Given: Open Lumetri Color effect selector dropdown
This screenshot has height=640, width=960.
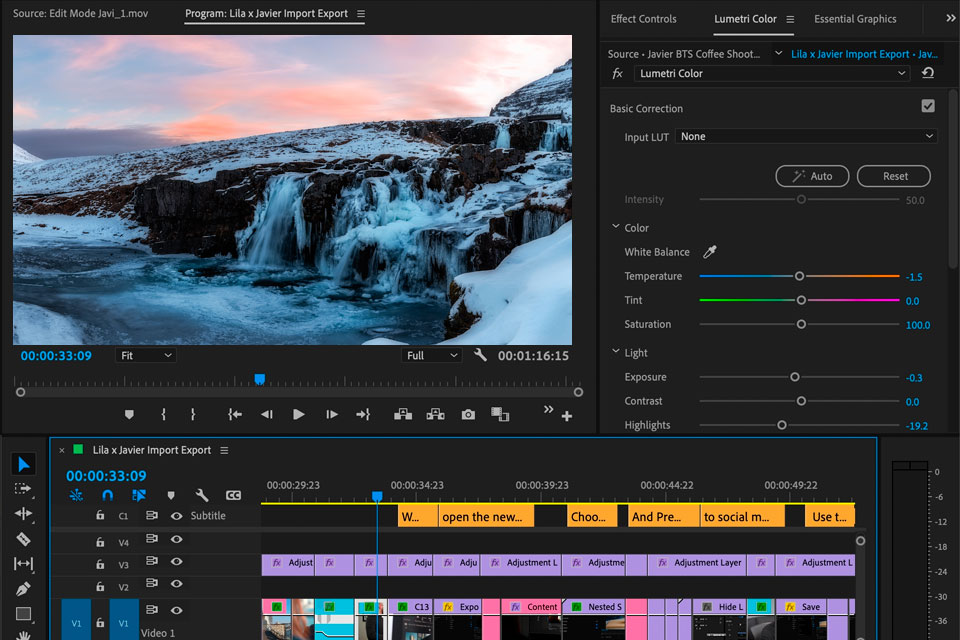Looking at the screenshot, I should pos(771,73).
